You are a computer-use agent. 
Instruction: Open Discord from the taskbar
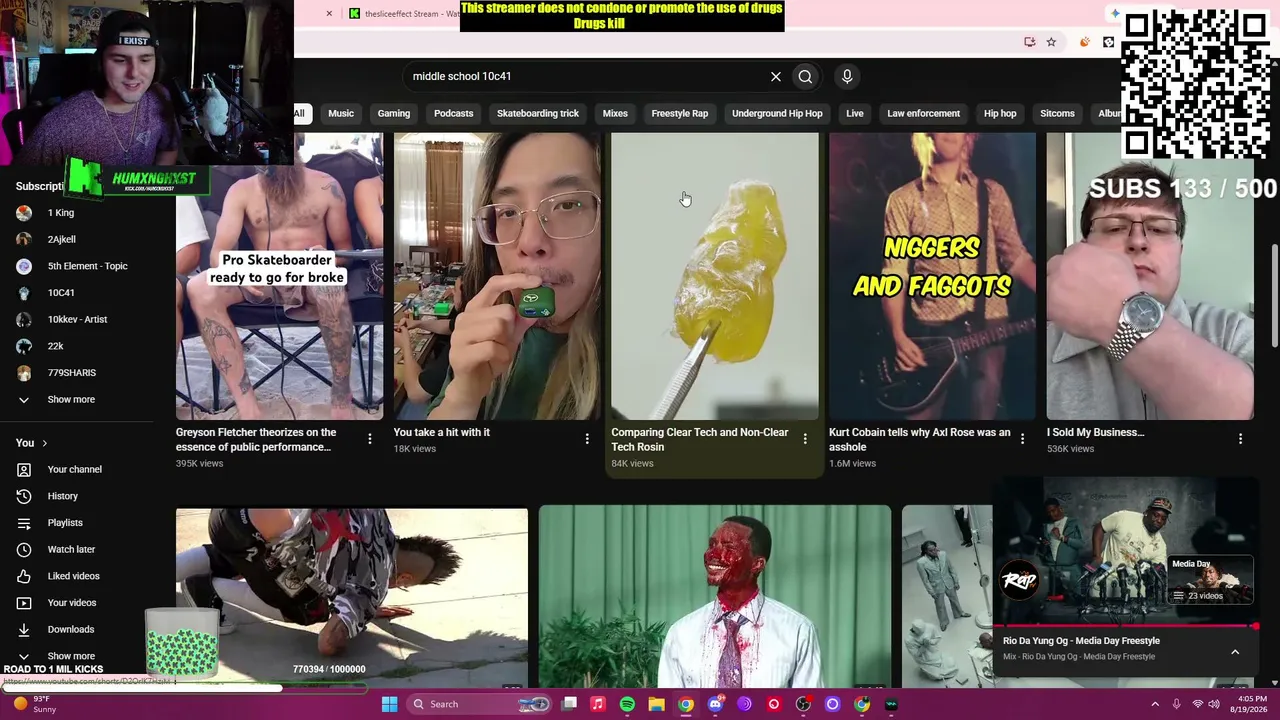pyautogui.click(x=715, y=704)
